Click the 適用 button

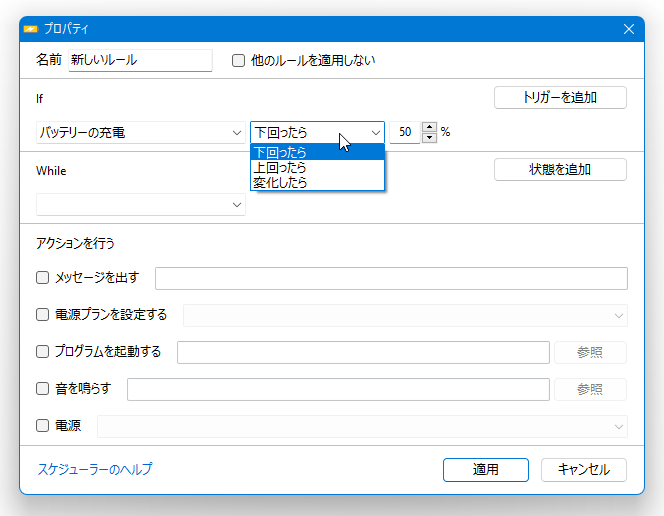[x=486, y=469]
